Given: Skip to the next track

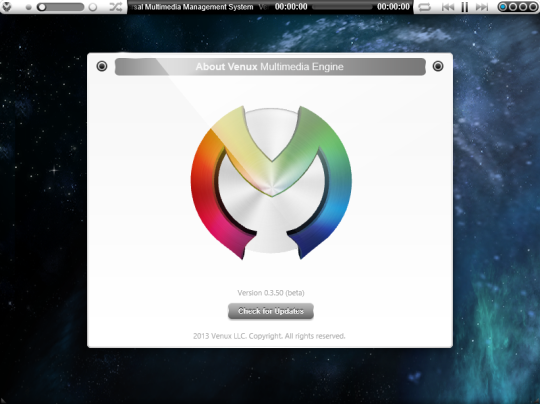Looking at the screenshot, I should 482,7.
